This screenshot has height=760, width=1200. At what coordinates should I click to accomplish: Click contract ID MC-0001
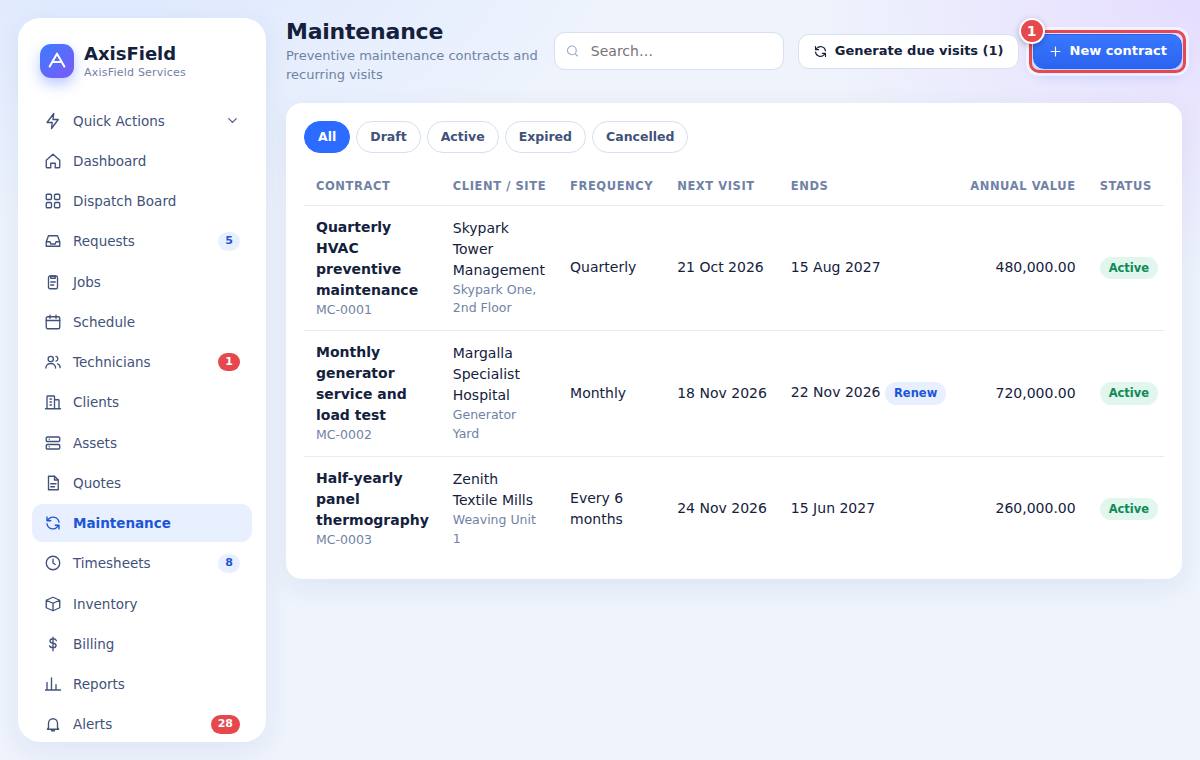(x=344, y=310)
